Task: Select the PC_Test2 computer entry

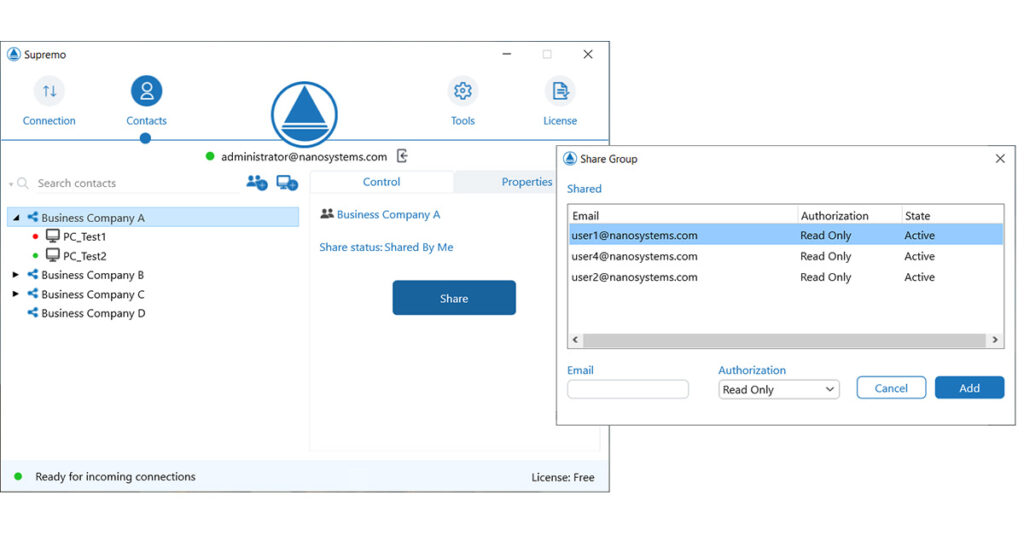Action: 84,256
